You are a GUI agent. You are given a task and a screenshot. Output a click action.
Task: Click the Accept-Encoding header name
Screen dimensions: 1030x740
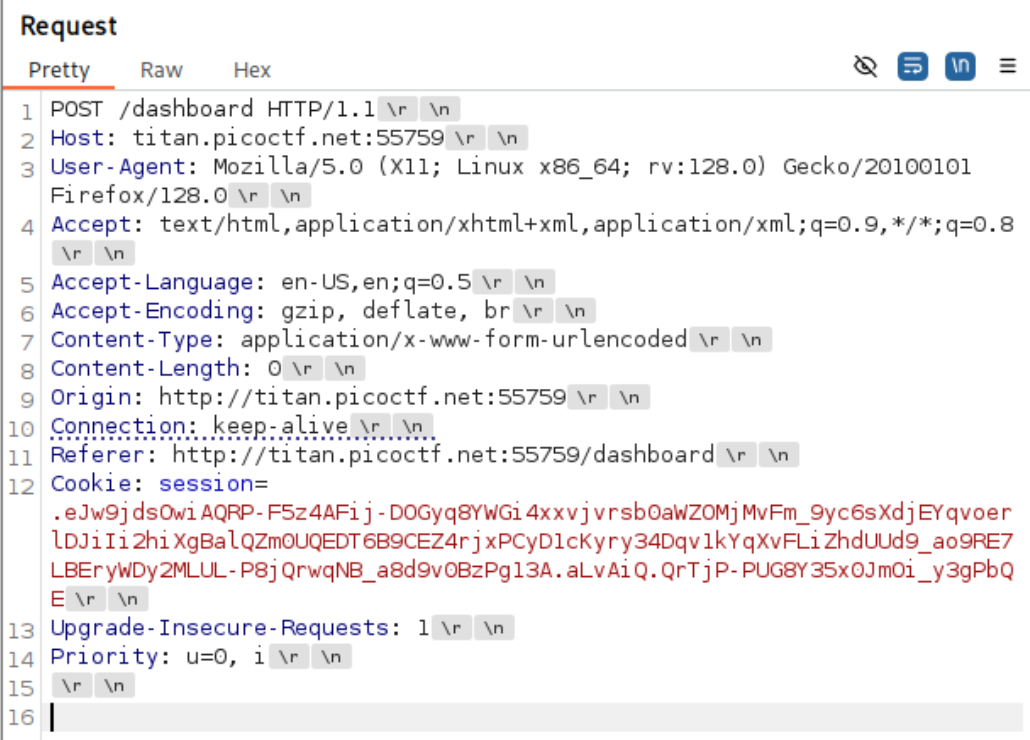pyautogui.click(x=152, y=311)
